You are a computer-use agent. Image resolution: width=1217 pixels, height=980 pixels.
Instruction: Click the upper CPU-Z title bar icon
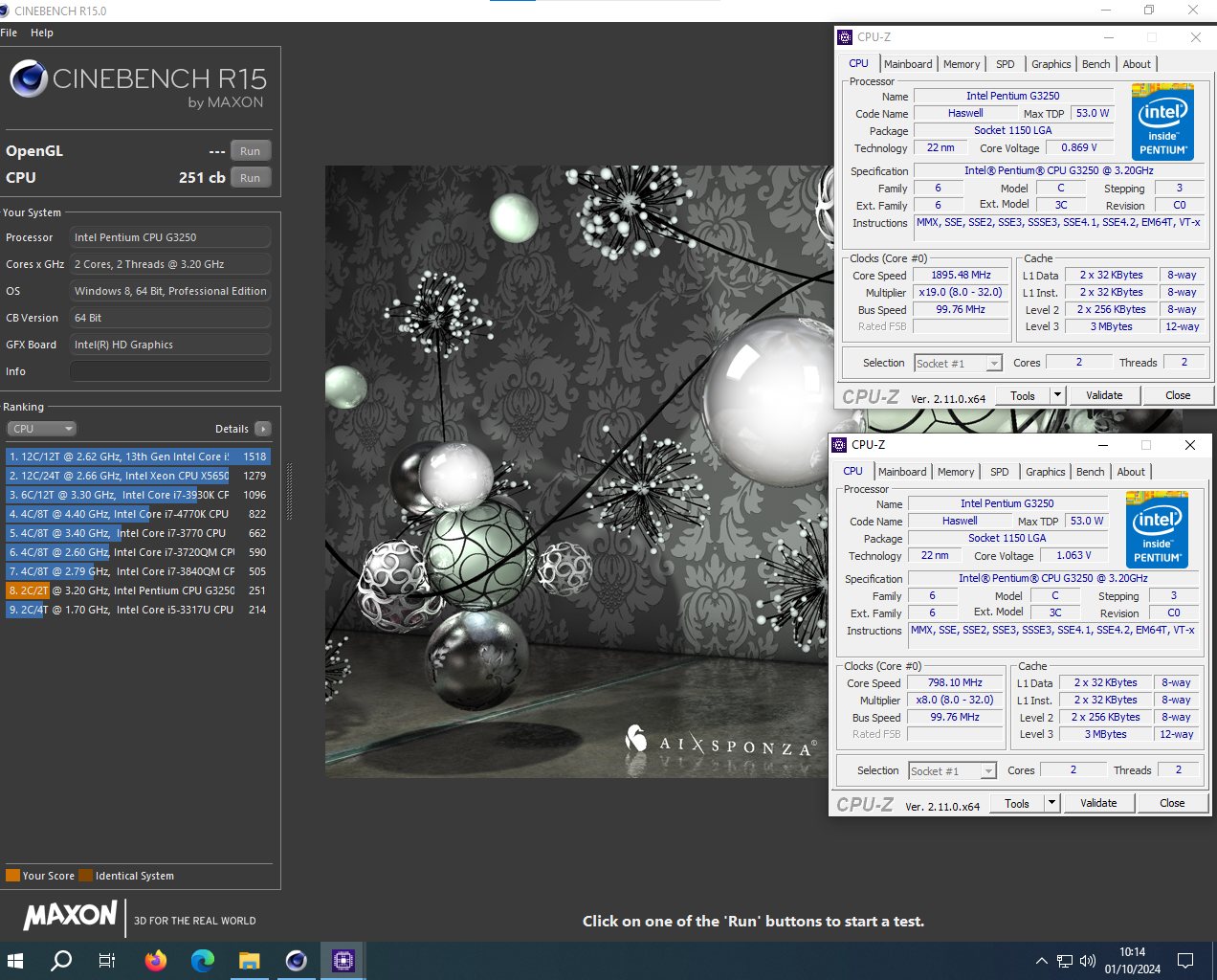(845, 37)
